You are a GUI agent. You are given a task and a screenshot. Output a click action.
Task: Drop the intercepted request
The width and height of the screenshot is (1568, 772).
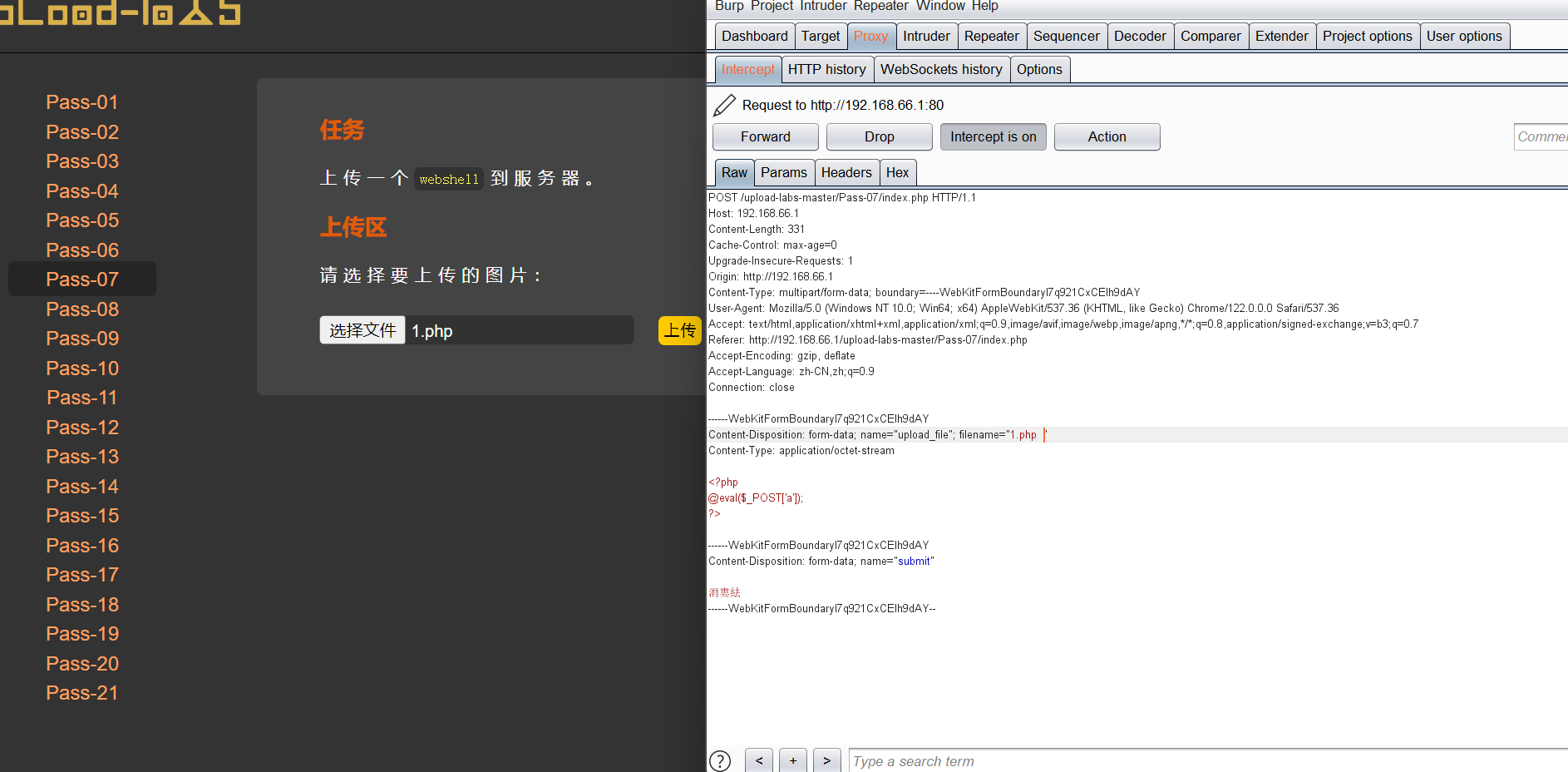(880, 136)
